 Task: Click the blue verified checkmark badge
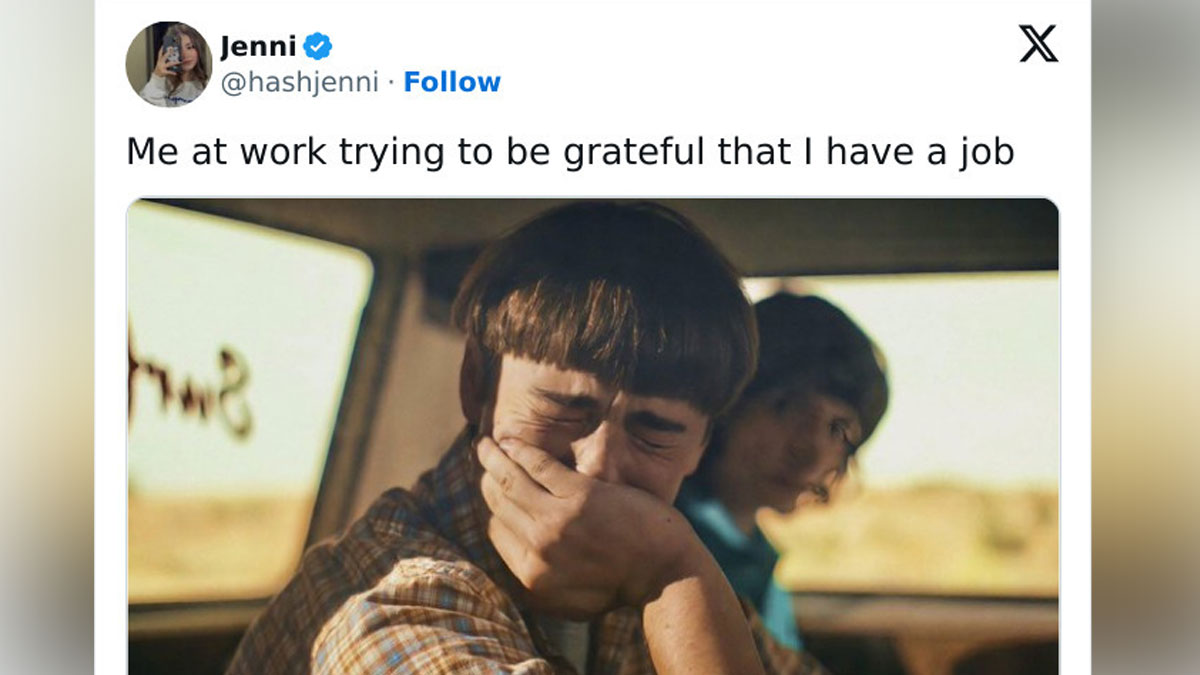click(318, 46)
